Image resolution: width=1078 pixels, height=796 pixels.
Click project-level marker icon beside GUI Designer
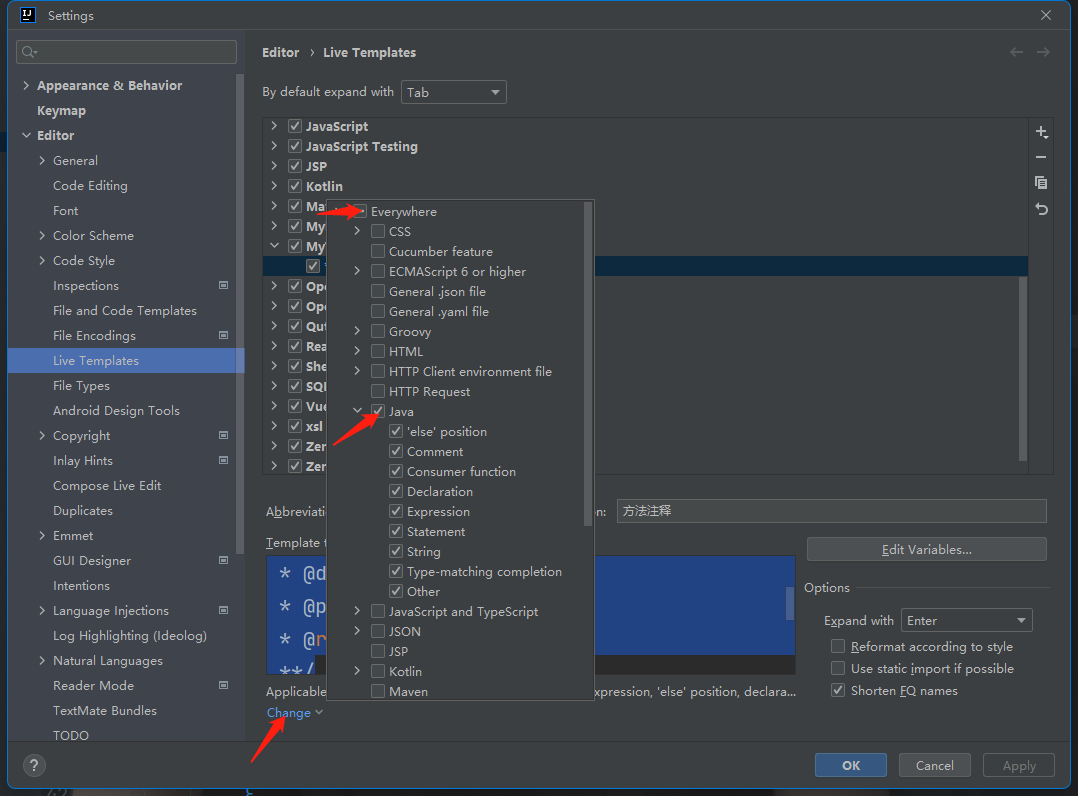[223, 560]
